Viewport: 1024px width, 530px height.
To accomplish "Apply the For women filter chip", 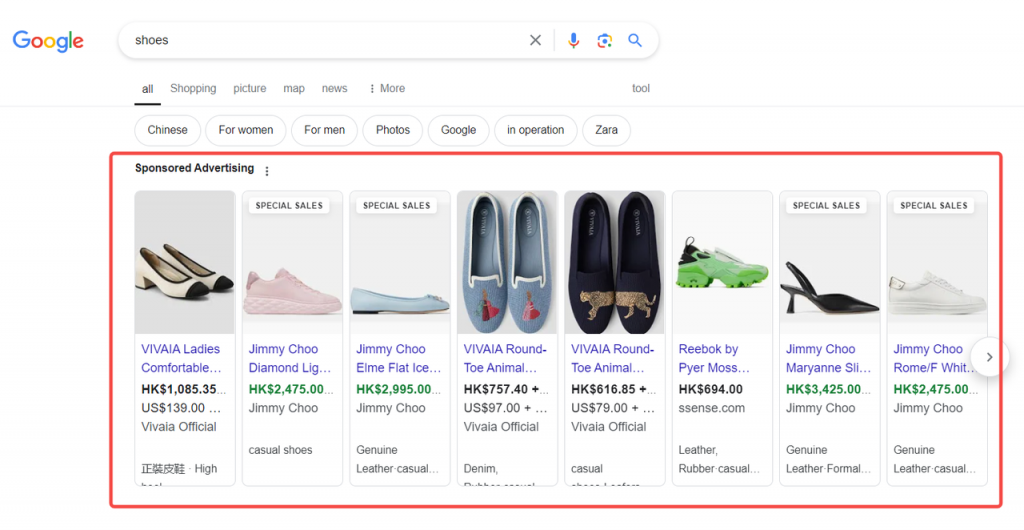I will click(x=246, y=130).
